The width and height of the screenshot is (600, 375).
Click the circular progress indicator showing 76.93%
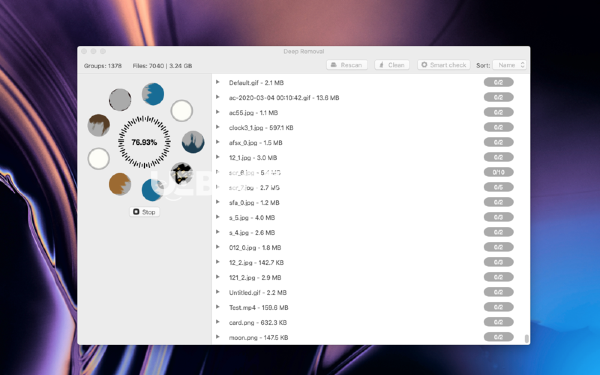pos(144,142)
